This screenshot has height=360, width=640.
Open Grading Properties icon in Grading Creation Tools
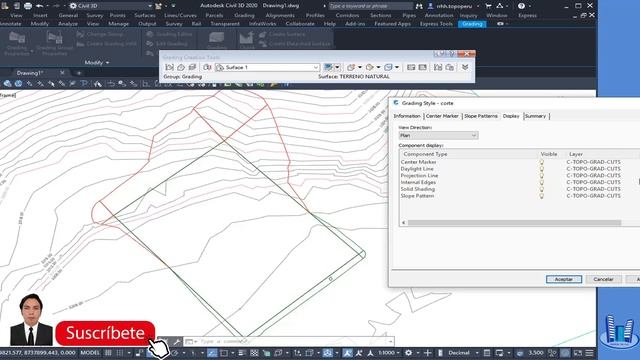pos(450,67)
